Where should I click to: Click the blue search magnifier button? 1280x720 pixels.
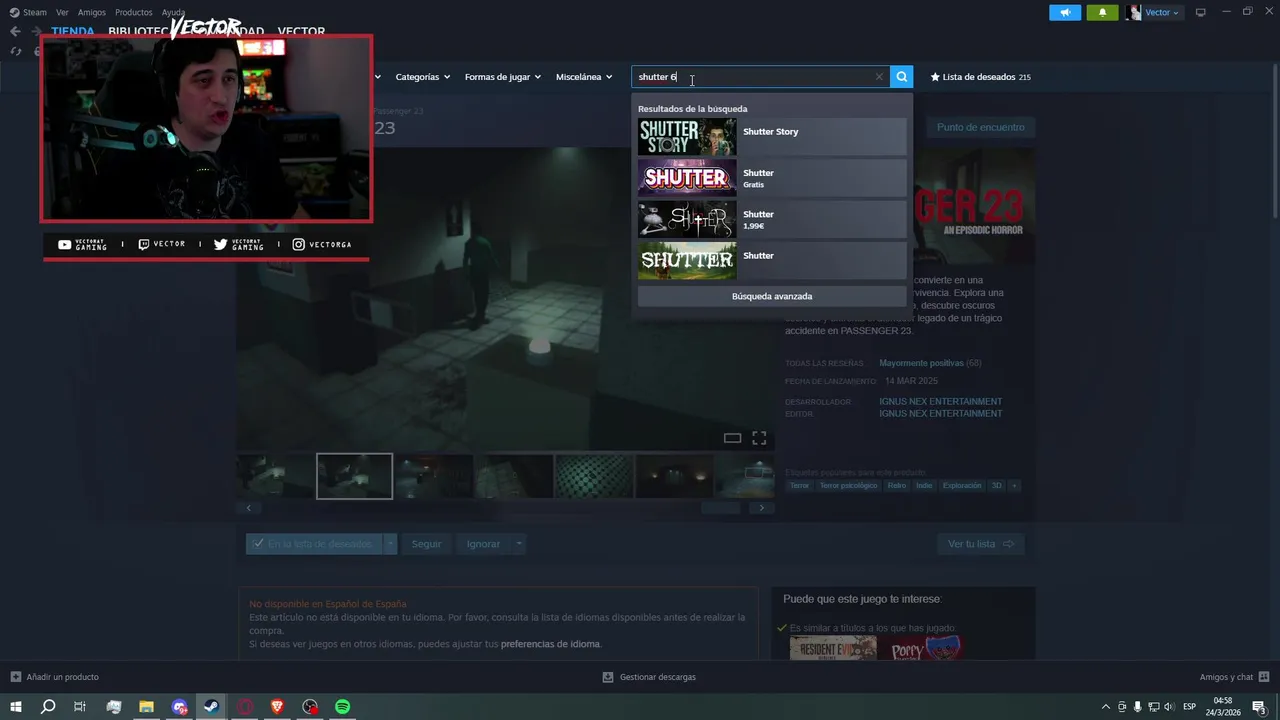902,77
